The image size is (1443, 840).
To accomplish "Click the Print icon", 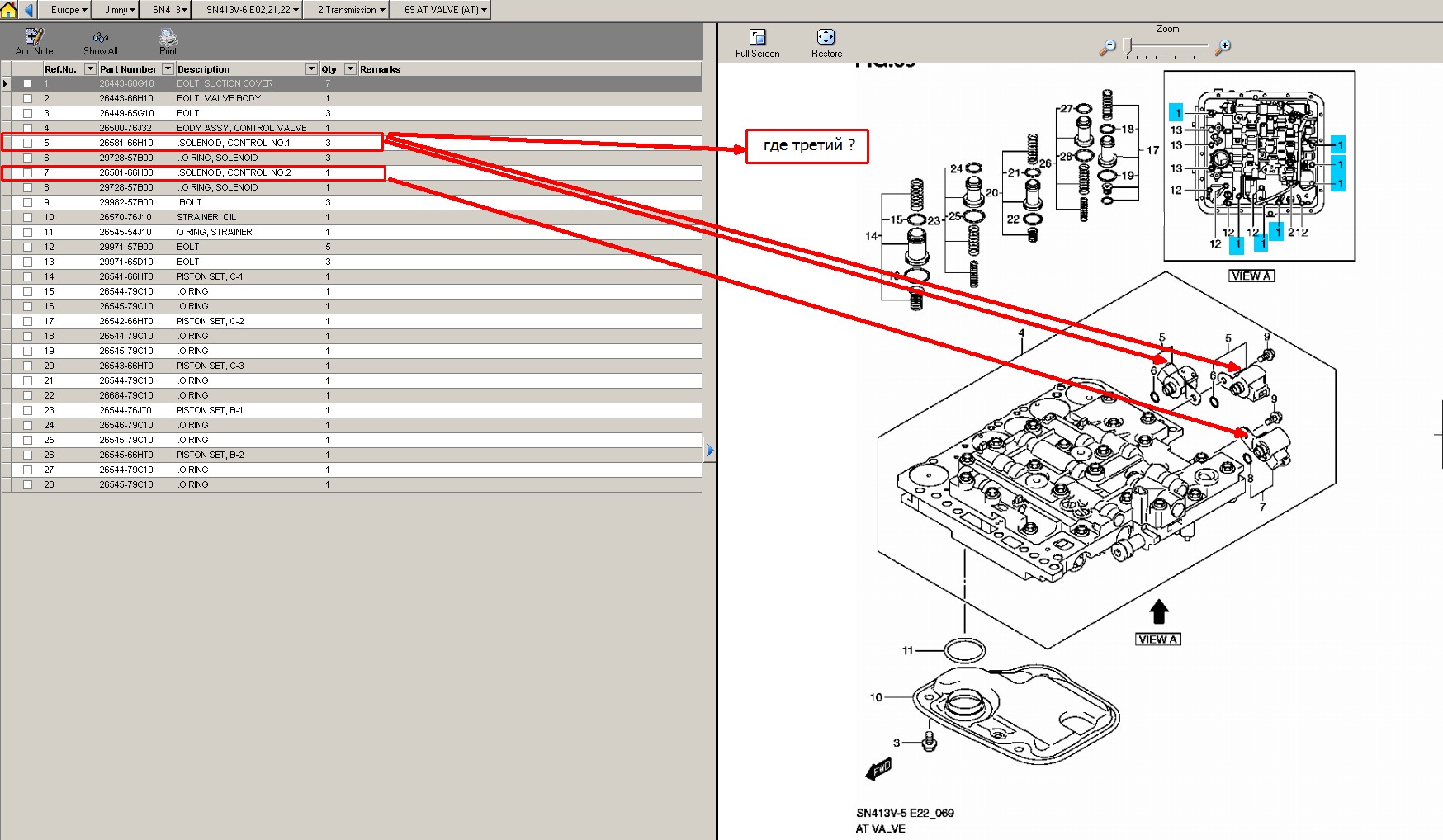I will click(168, 37).
